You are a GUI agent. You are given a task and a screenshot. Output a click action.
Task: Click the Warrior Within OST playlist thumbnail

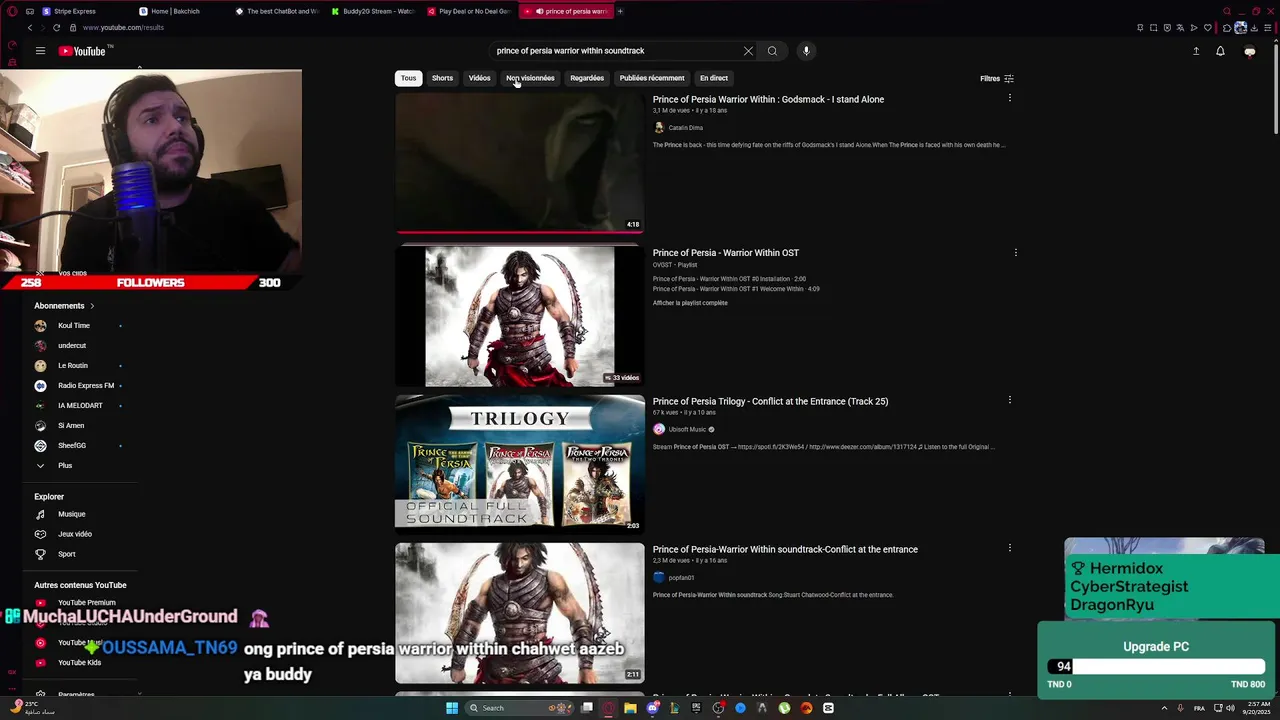coord(520,316)
